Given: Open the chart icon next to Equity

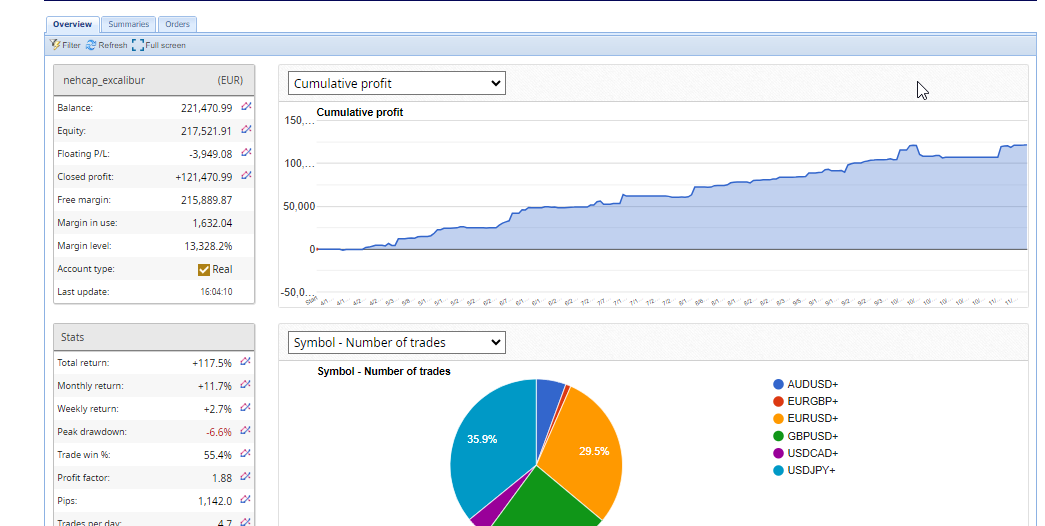Looking at the screenshot, I should (x=246, y=129).
